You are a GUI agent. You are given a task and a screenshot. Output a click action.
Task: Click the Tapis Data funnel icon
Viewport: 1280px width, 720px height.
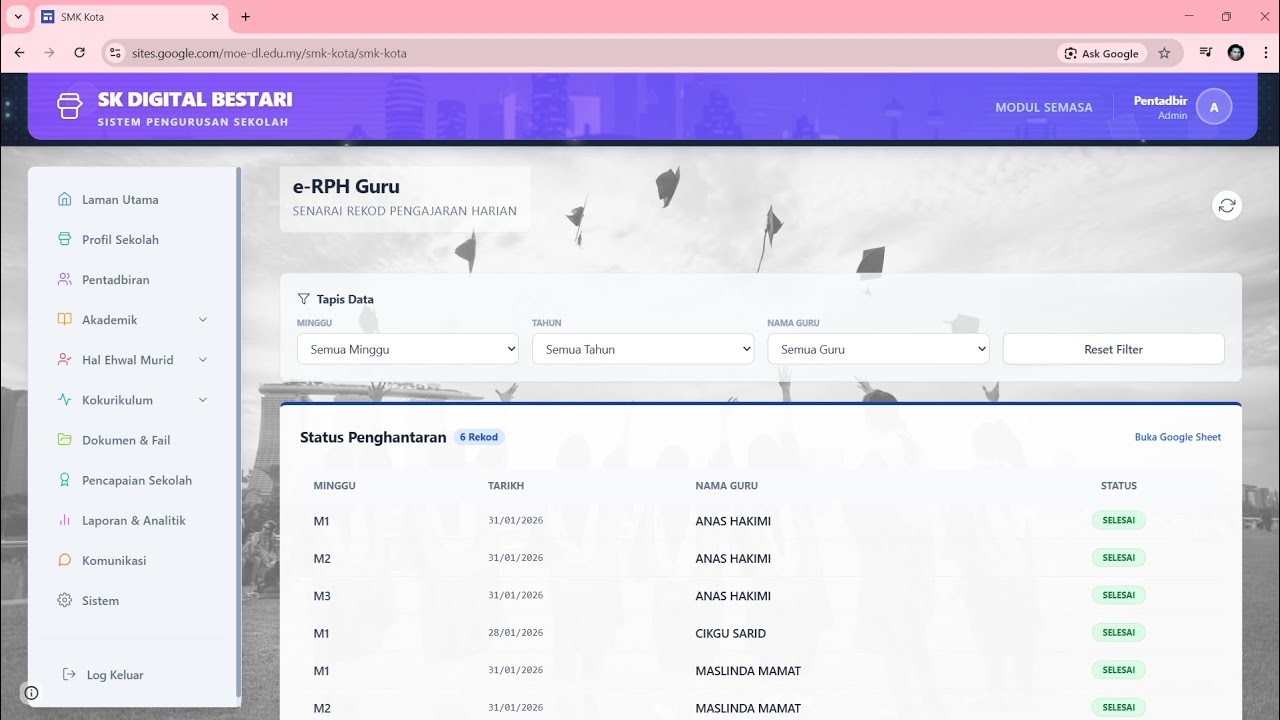[304, 298]
